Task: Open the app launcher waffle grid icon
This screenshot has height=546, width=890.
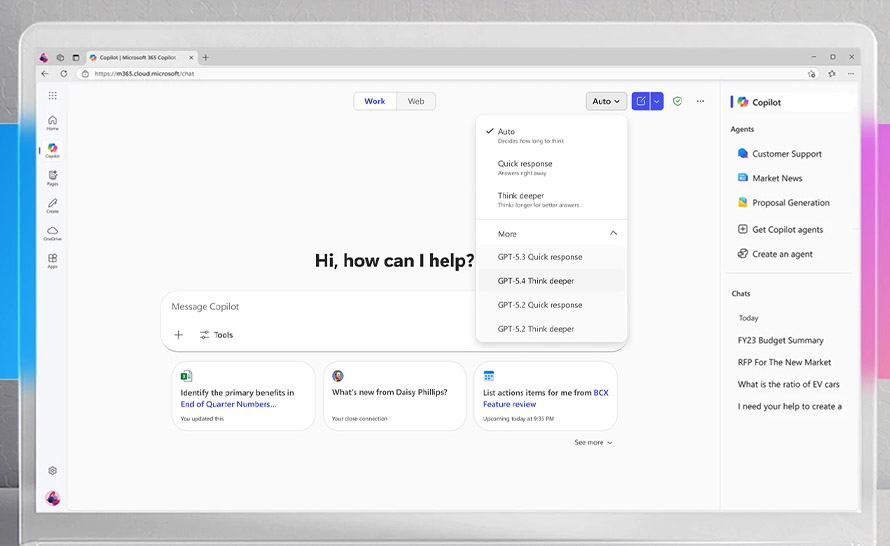Action: click(52, 96)
